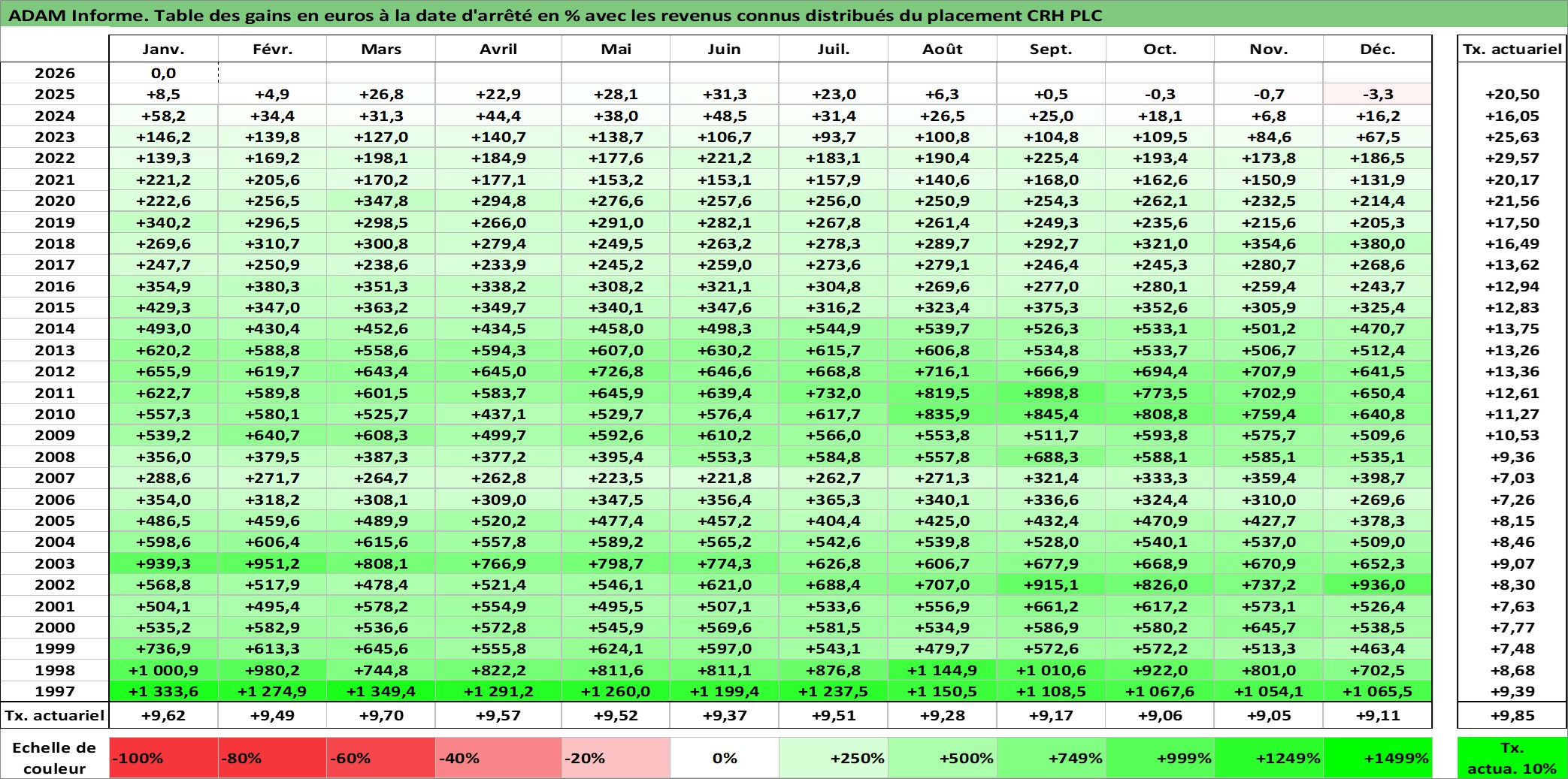1568x779 pixels.
Task: Click the +544,9 cell in row 2014
Action: click(834, 328)
